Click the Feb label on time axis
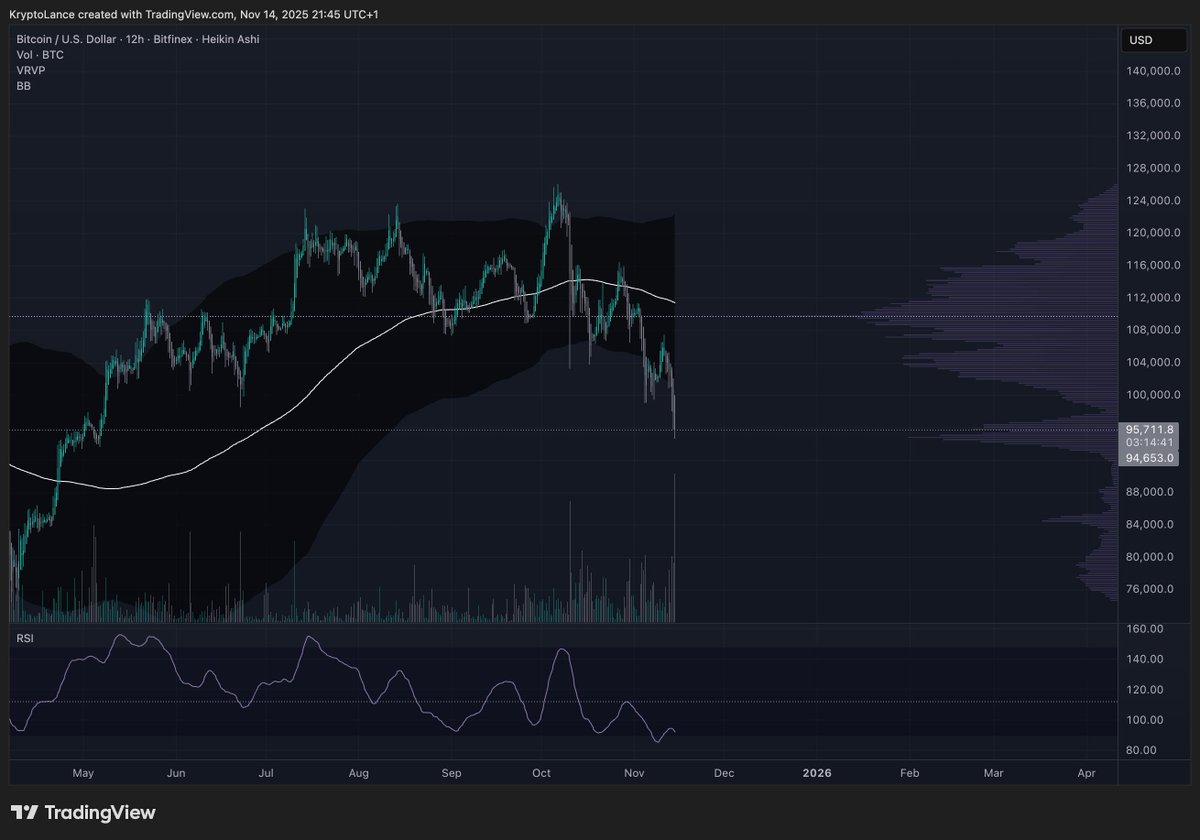The image size is (1200, 840). [909, 773]
